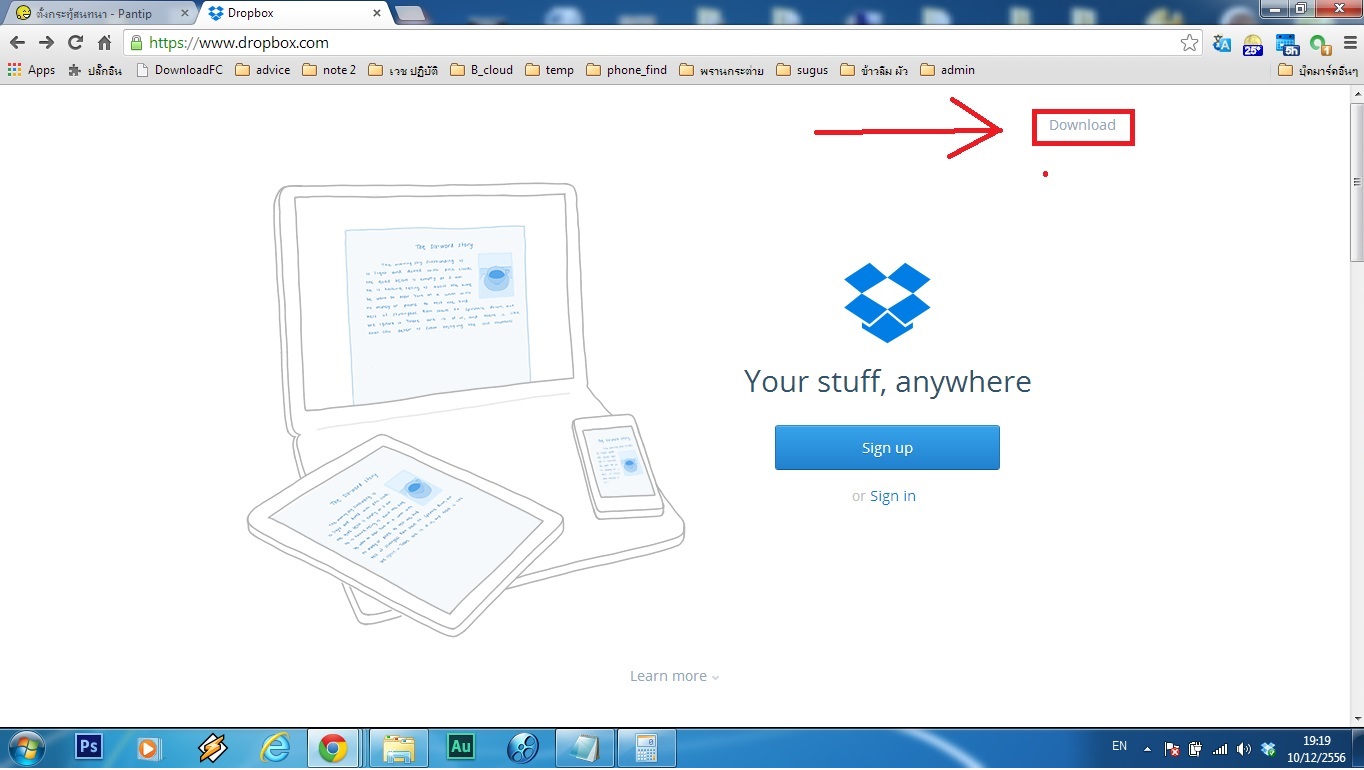1364x770 pixels.
Task: Open Windows Explorer folder in taskbar
Action: coord(399,747)
